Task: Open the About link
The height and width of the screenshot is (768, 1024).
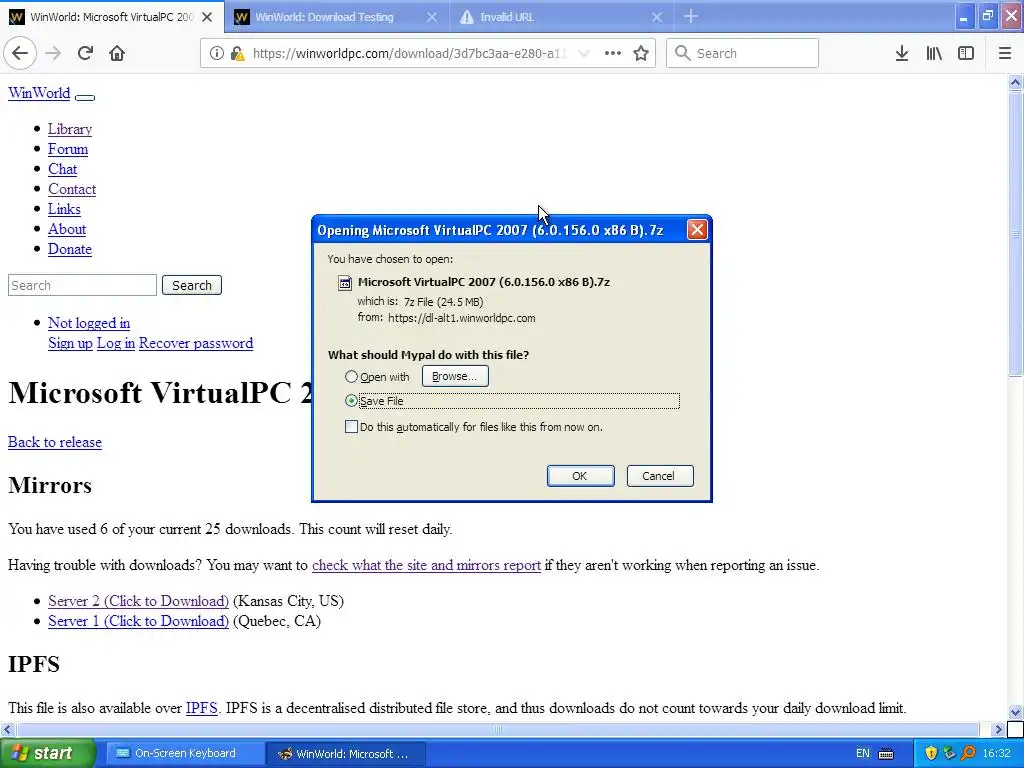Action: point(67,229)
